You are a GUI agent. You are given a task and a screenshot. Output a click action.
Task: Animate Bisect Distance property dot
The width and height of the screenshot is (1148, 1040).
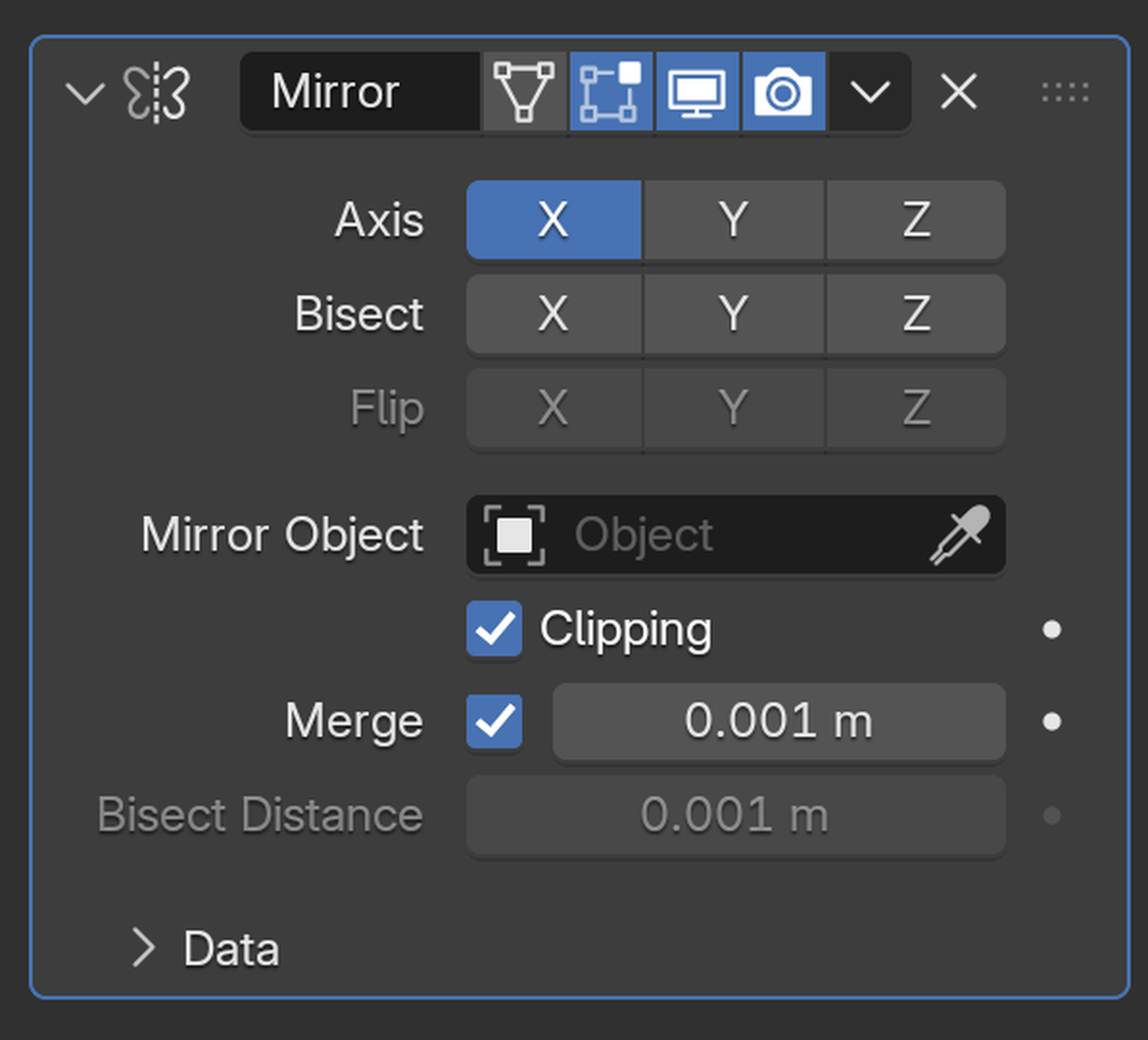click(x=1052, y=815)
